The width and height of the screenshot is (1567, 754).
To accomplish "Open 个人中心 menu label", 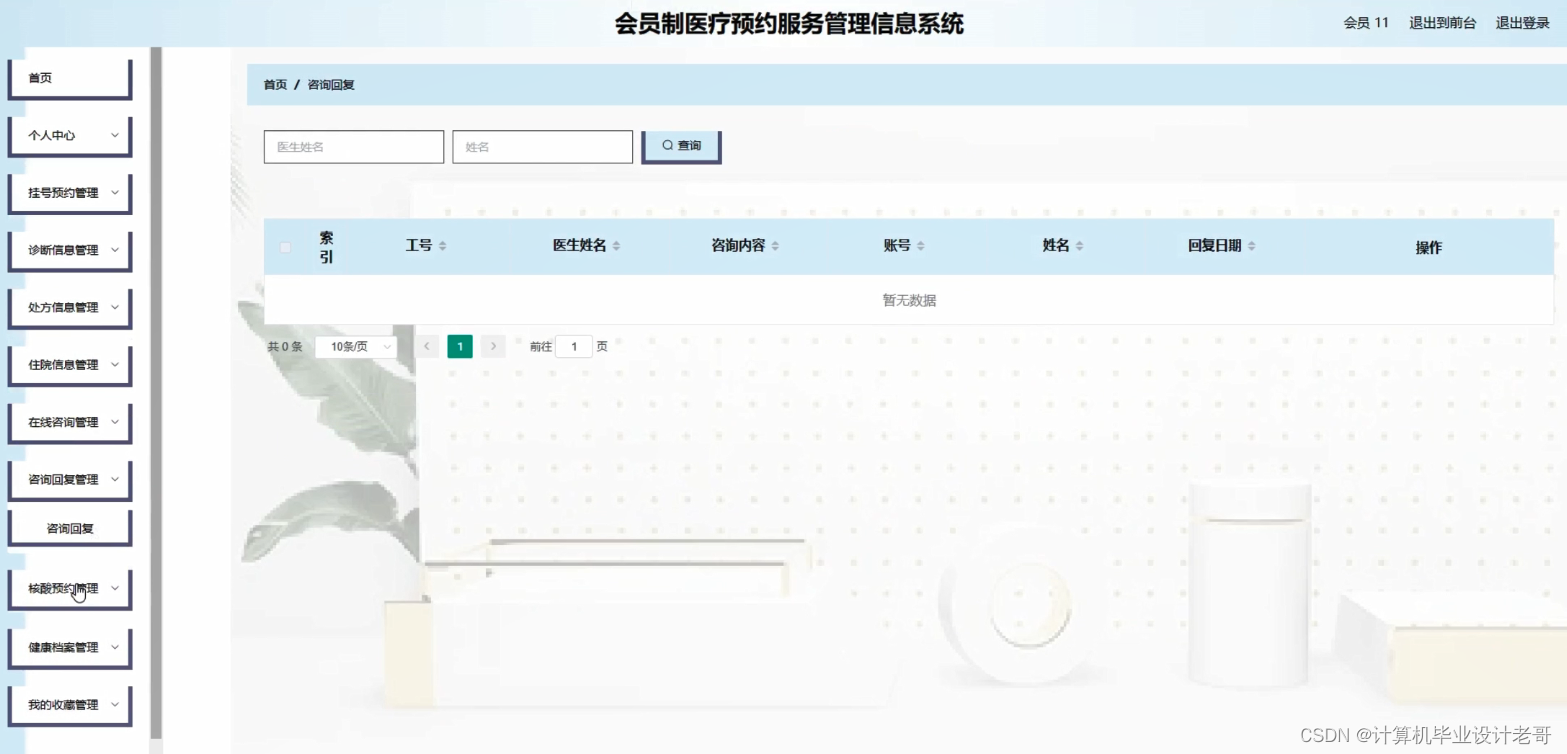I will click(52, 135).
